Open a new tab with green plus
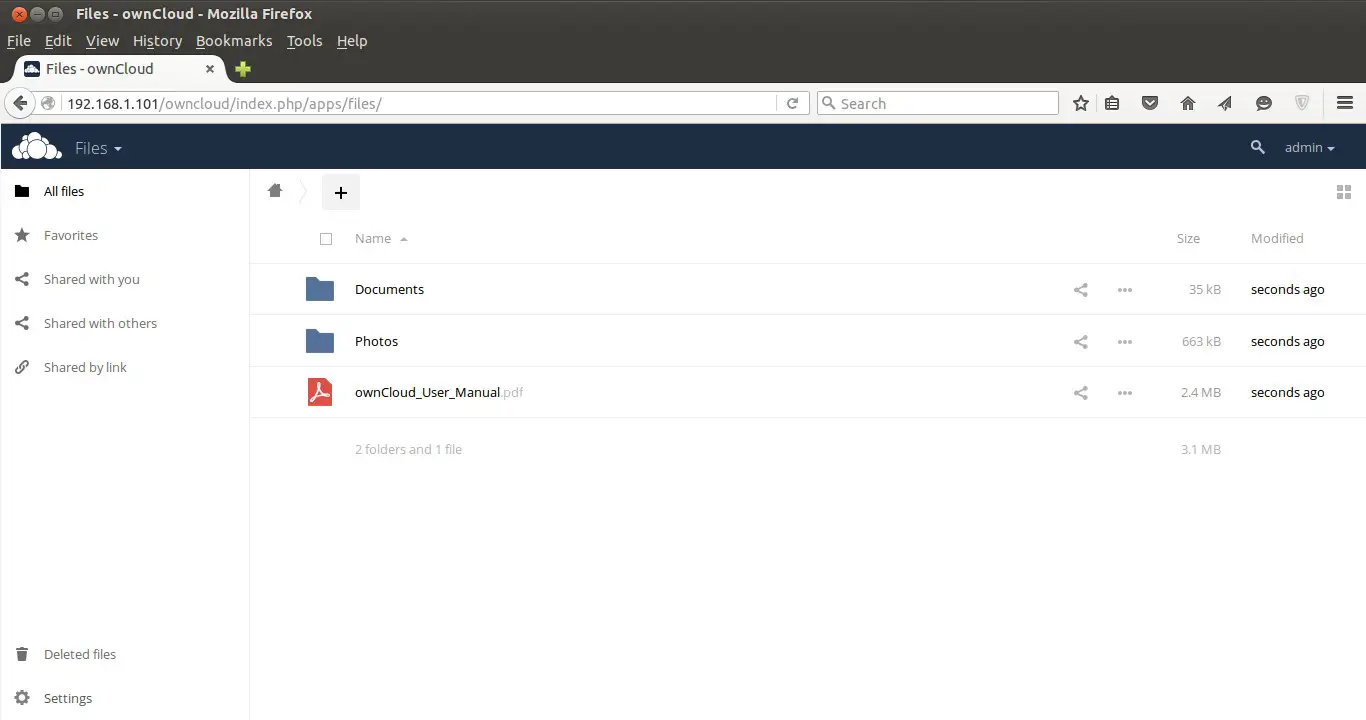The image size is (1366, 720). 243,69
